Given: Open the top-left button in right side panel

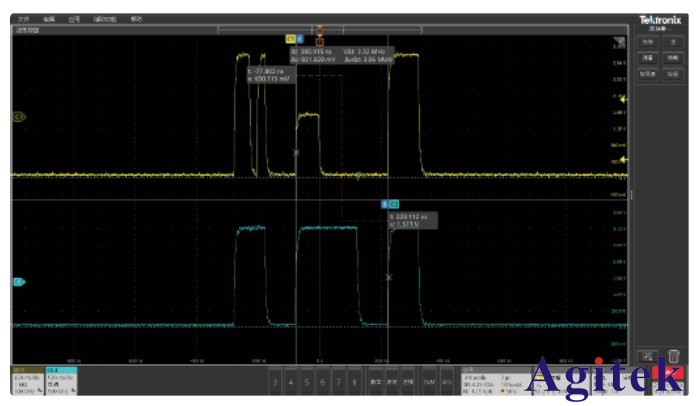Looking at the screenshot, I should click(647, 42).
